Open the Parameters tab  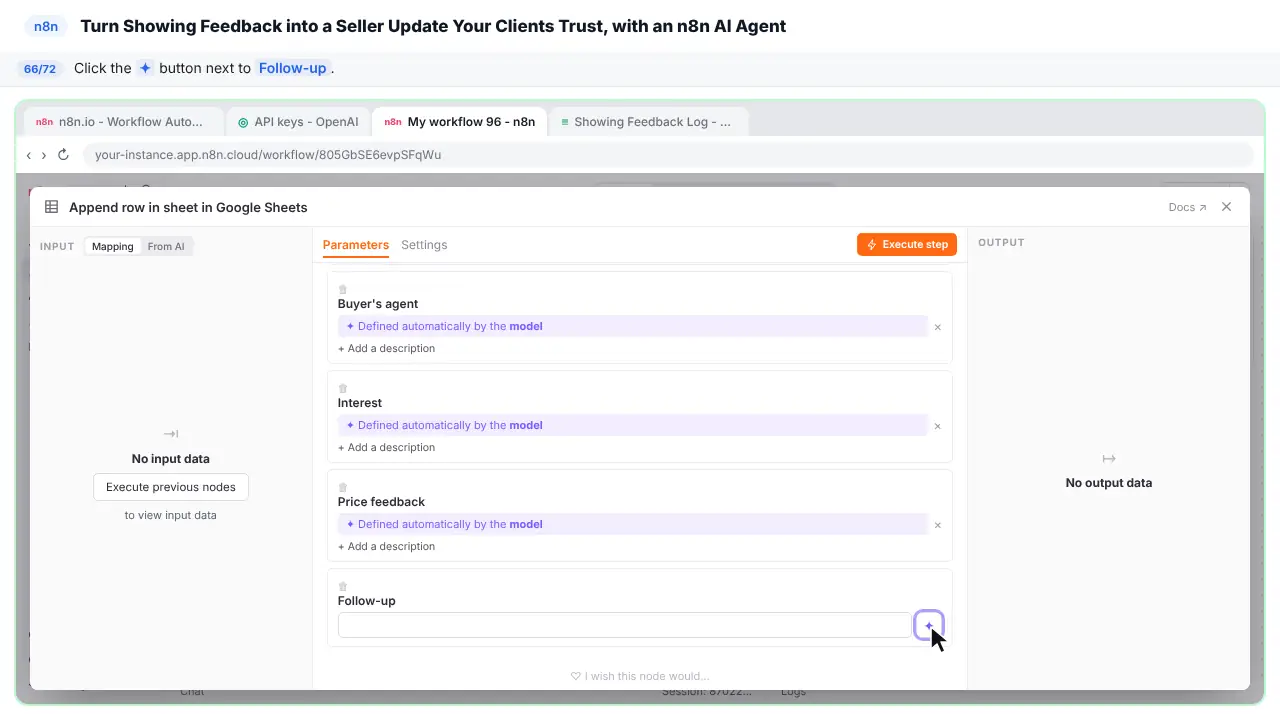click(356, 245)
